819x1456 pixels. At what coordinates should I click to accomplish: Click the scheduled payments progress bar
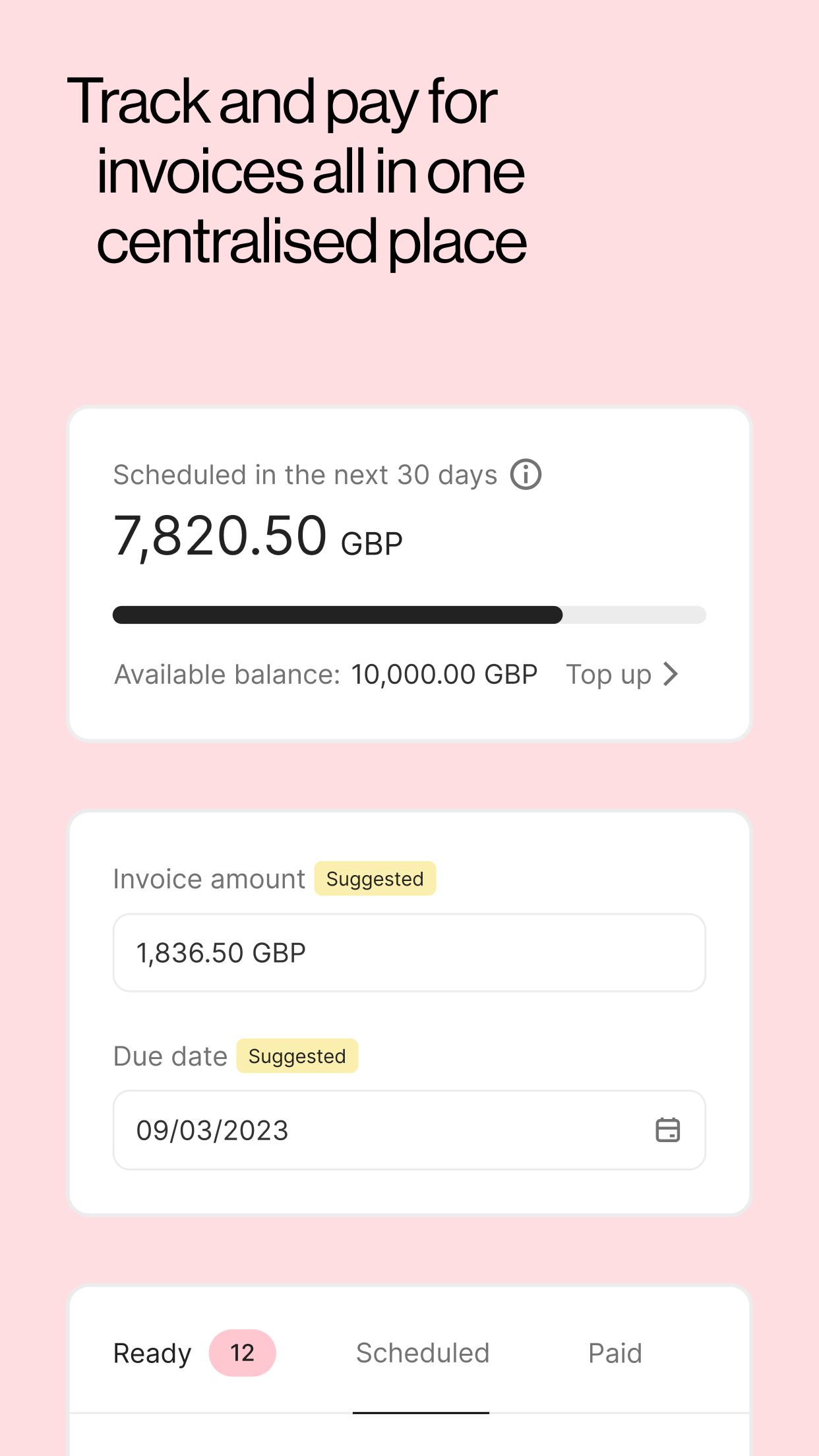point(336,615)
